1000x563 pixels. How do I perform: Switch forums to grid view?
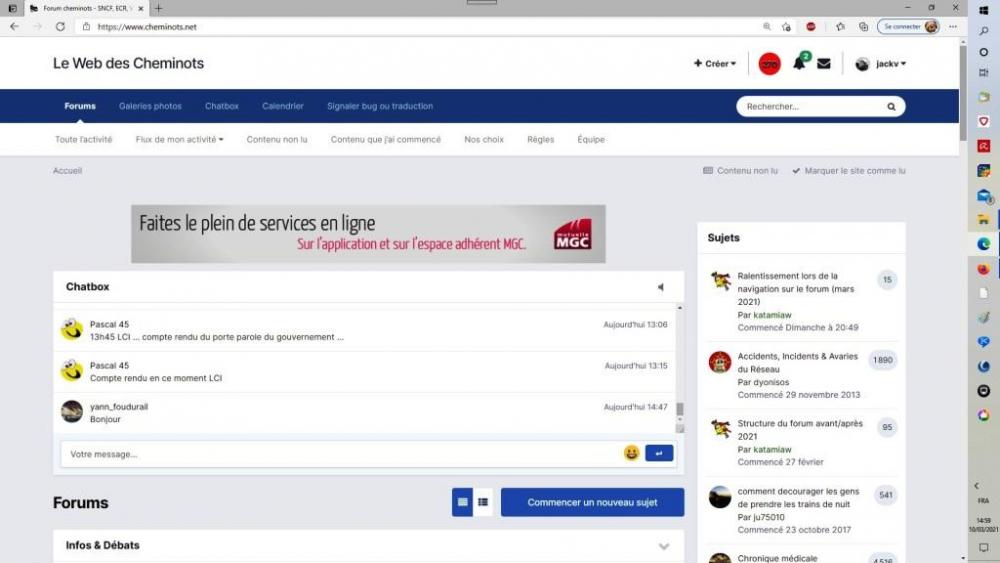[x=462, y=502]
